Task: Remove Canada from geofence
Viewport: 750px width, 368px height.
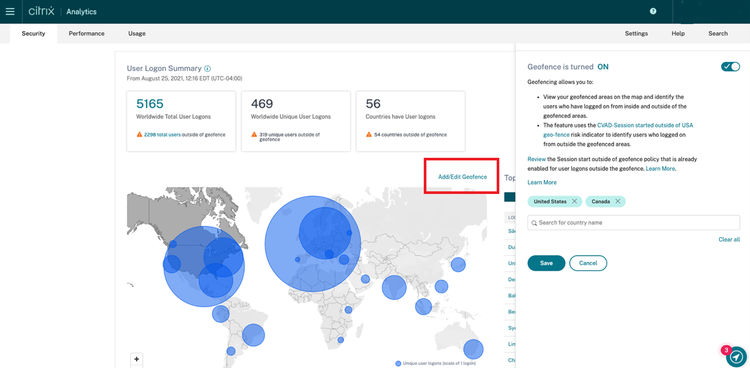Action: pos(618,201)
